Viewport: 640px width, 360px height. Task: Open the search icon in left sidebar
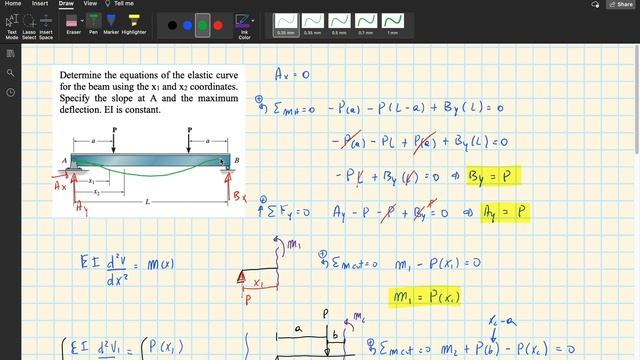coord(11,73)
